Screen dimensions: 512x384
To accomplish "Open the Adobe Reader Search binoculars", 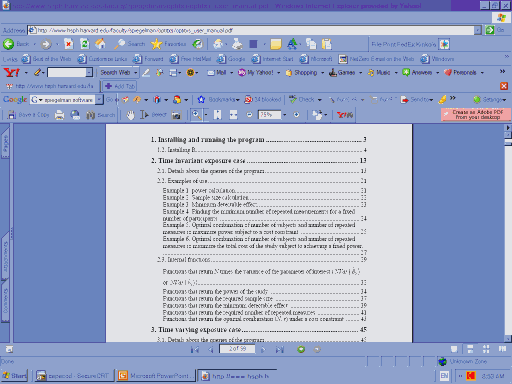I will tap(101, 115).
